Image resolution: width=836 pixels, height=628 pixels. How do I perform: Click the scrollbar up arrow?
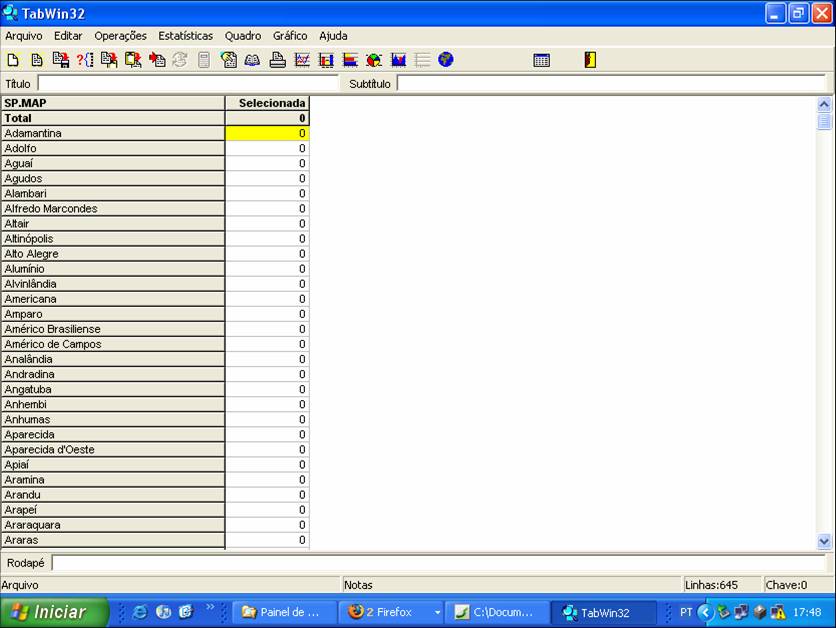824,104
